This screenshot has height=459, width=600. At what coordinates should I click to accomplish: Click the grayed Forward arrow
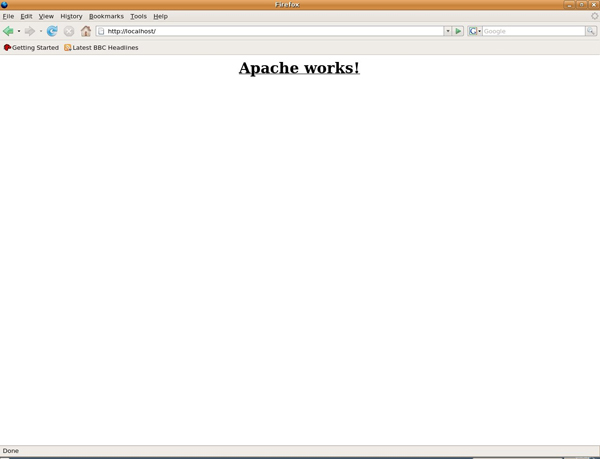coord(29,31)
